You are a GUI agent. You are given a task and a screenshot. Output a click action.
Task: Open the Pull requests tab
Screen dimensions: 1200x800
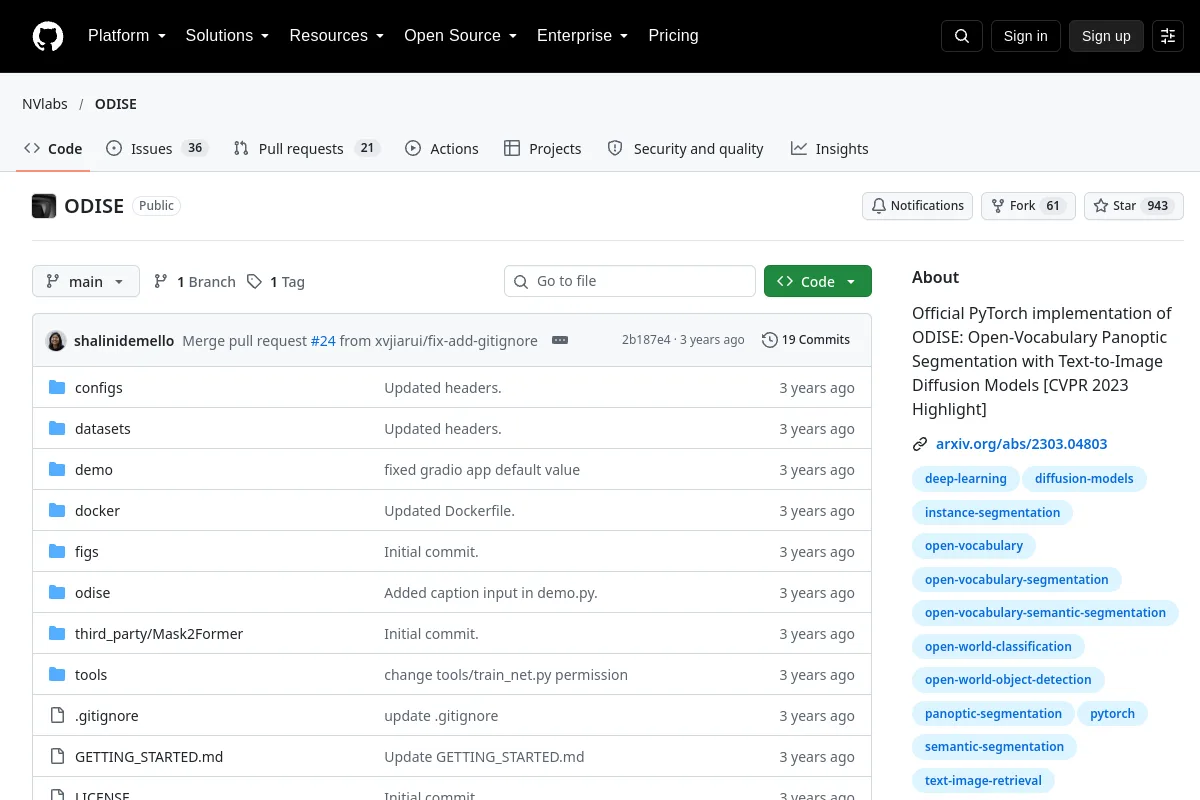(307, 149)
